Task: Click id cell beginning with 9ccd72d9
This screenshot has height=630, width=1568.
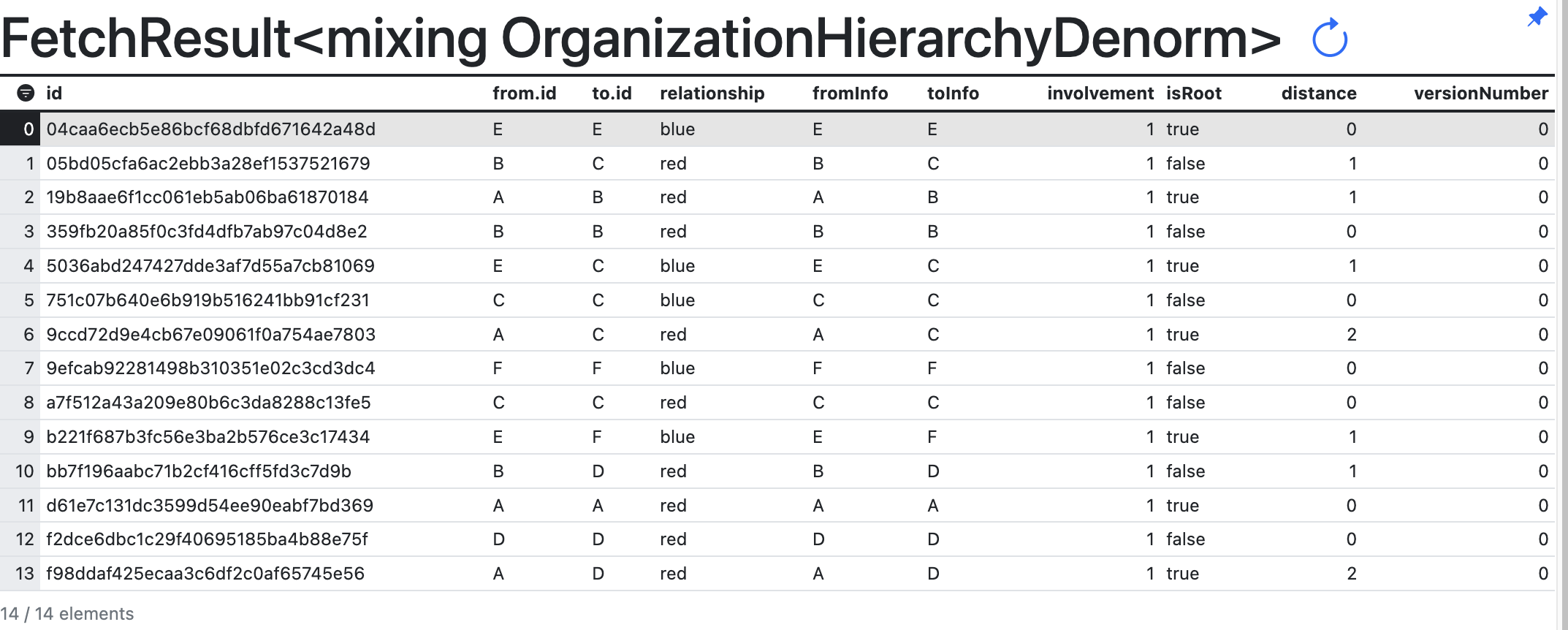Action: click(x=210, y=335)
